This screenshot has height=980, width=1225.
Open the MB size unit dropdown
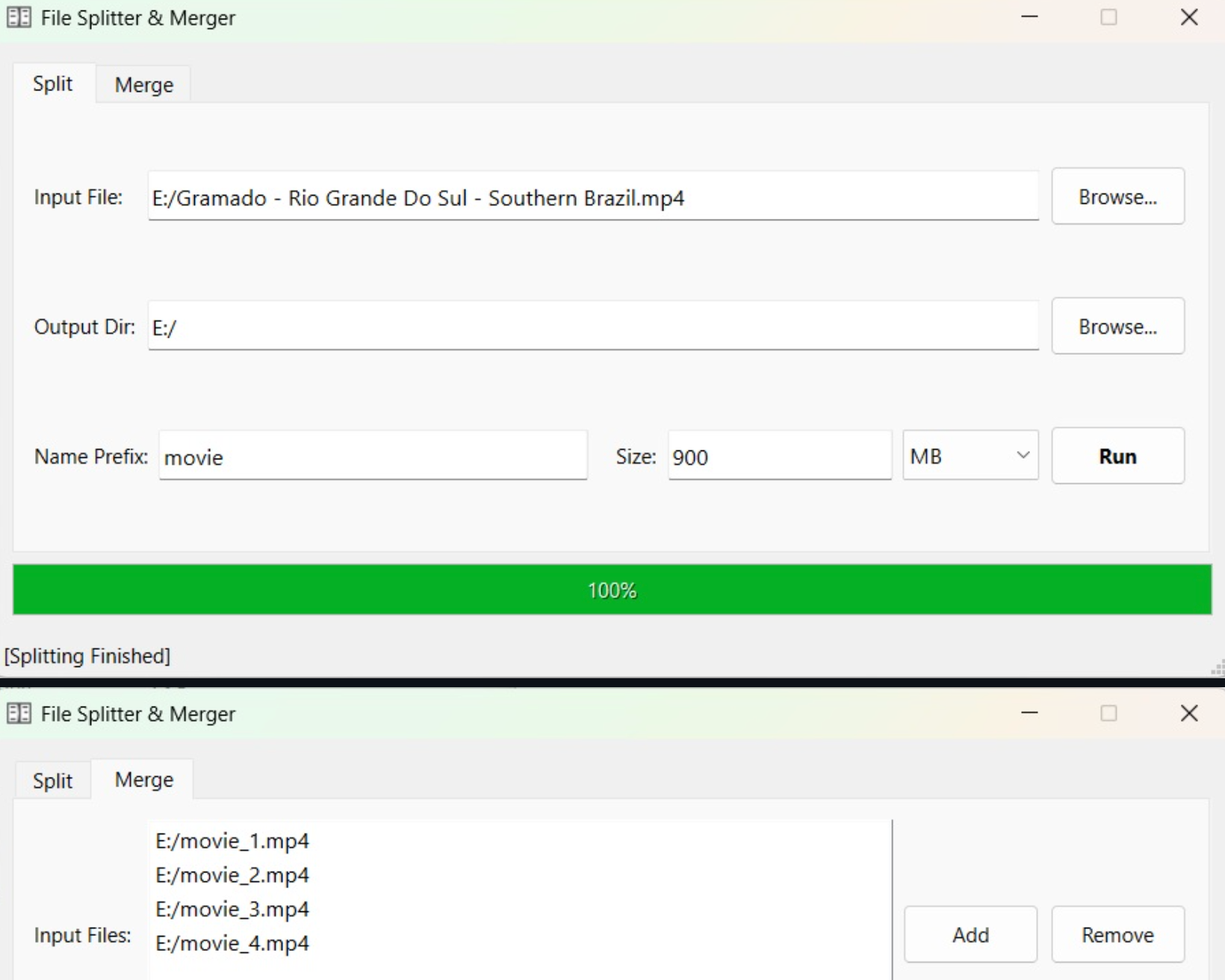click(970, 456)
